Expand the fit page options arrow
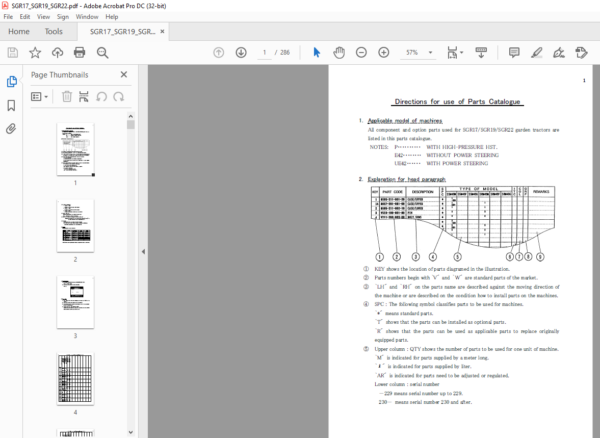 pyautogui.click(x=461, y=52)
